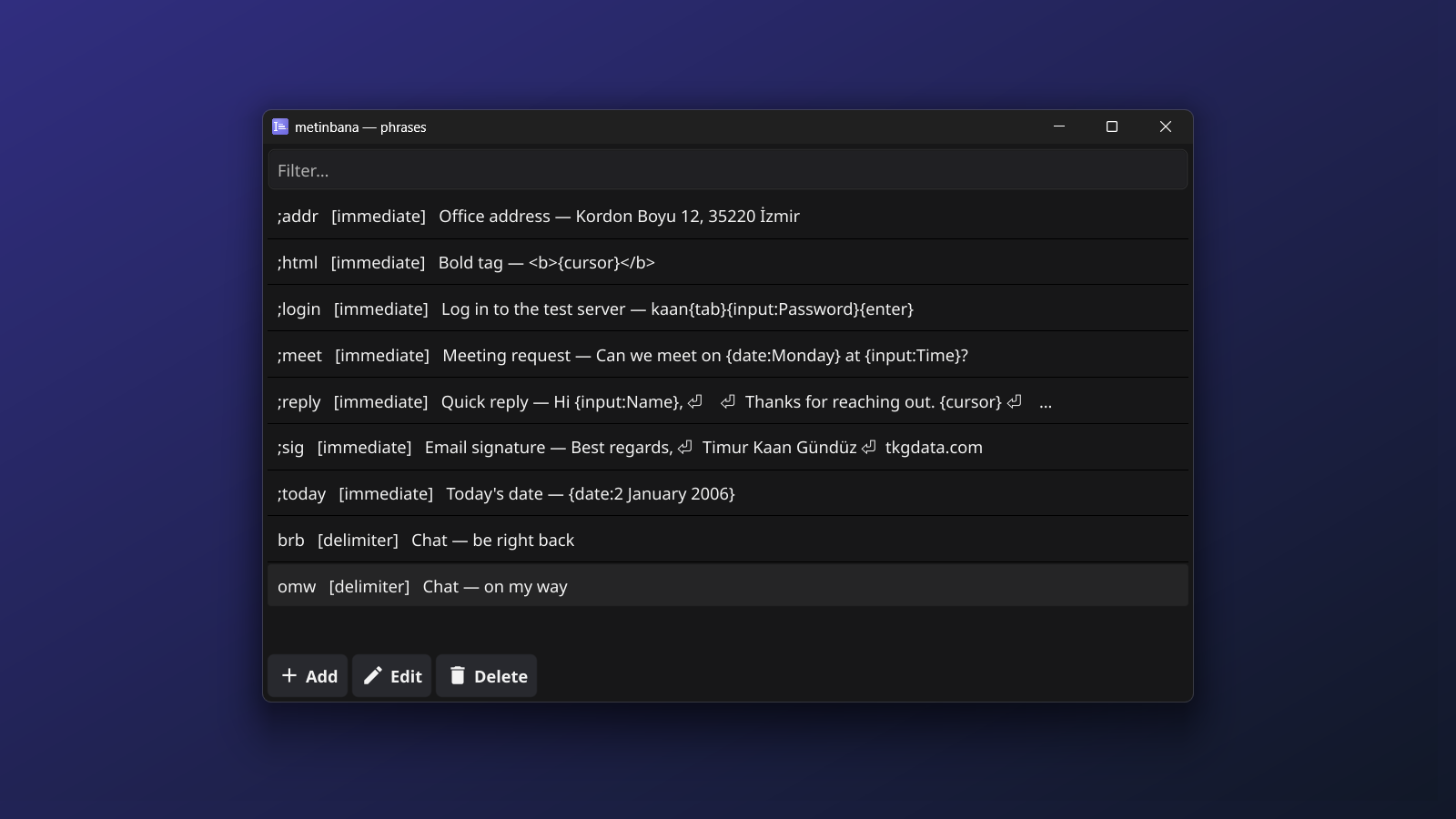Focus the Filter search field
1456x819 pixels.
pyautogui.click(x=728, y=170)
